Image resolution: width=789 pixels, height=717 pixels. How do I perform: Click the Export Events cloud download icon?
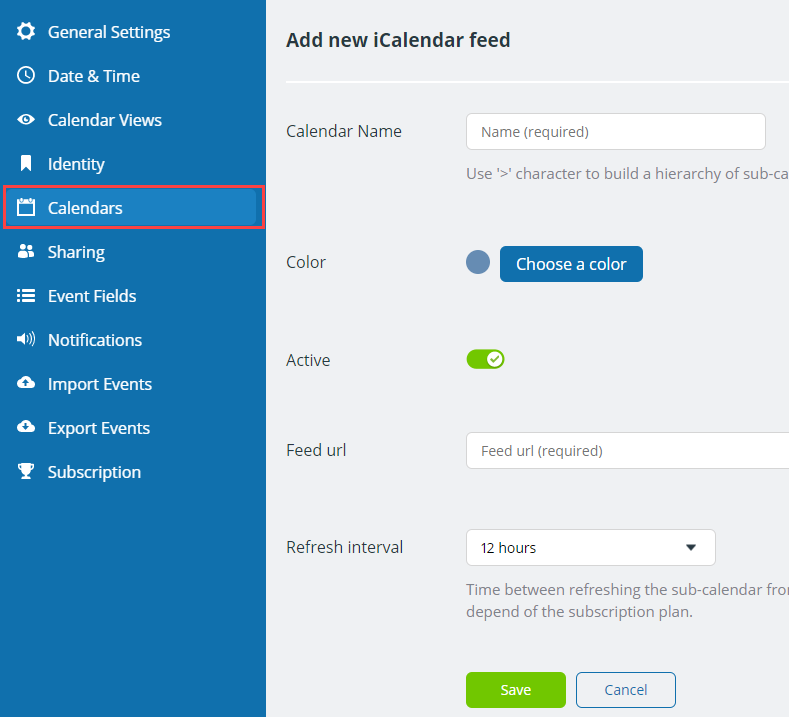tap(26, 427)
